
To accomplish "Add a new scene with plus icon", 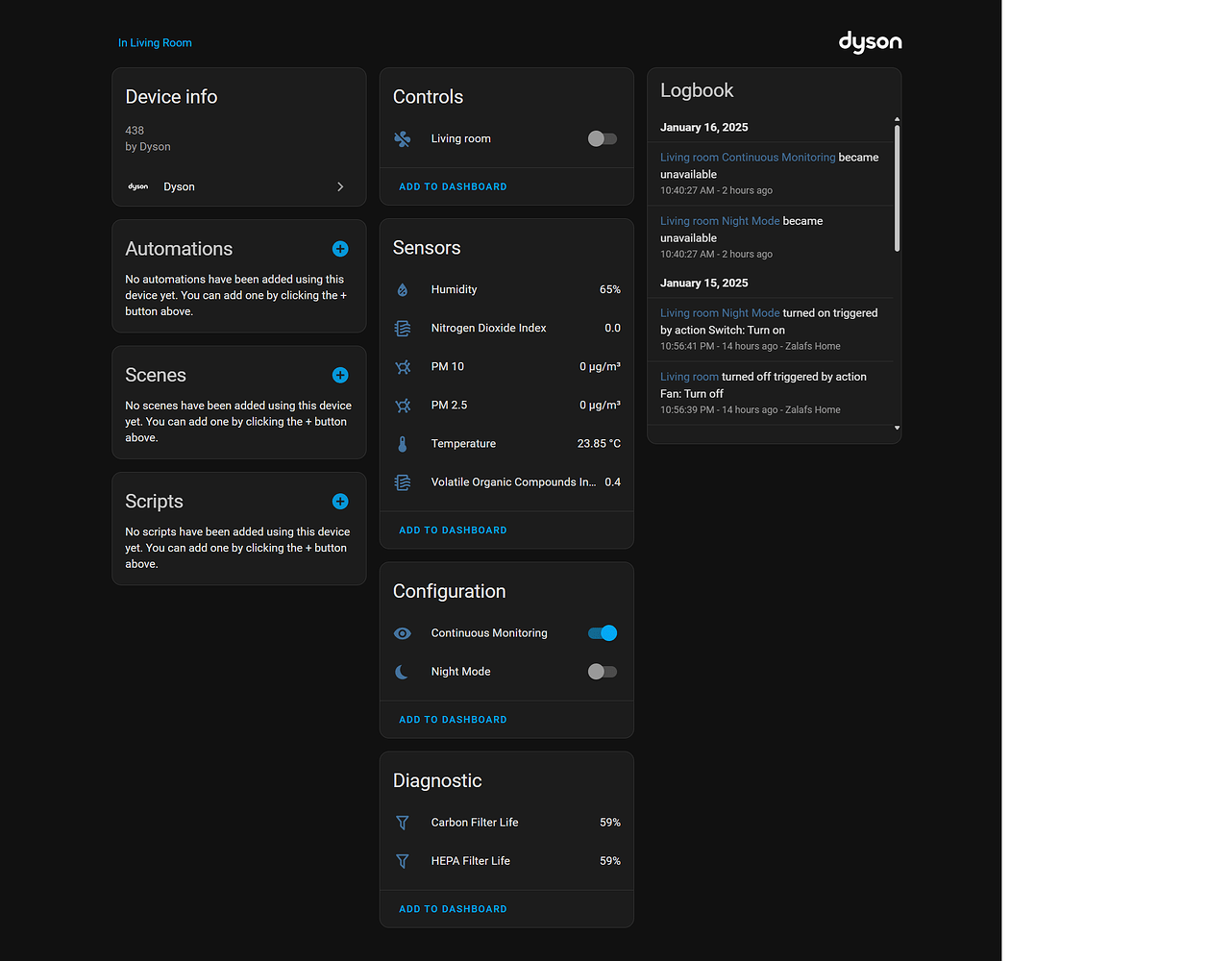I will [340, 376].
